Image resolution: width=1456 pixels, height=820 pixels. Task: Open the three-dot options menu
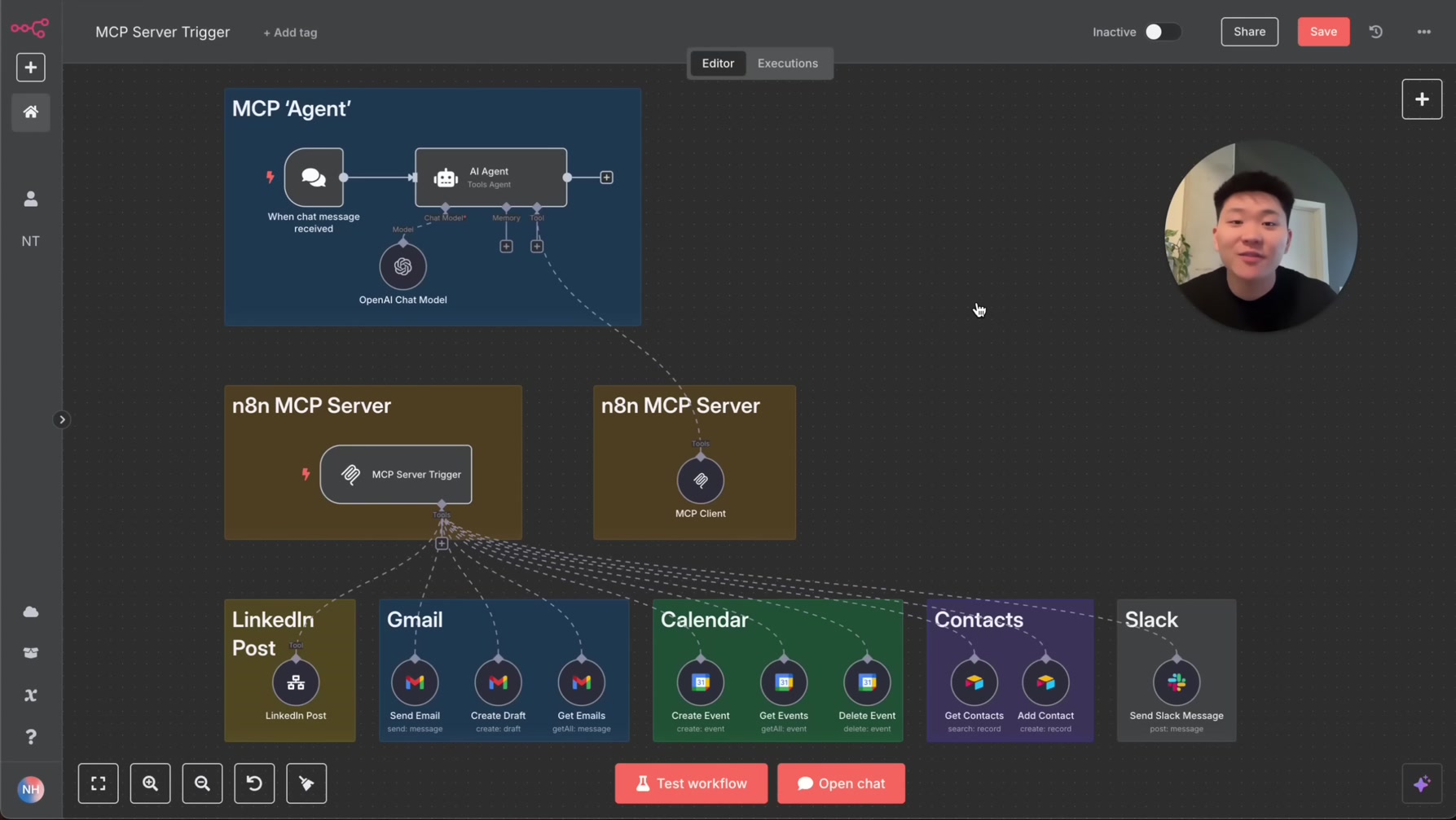(x=1423, y=32)
